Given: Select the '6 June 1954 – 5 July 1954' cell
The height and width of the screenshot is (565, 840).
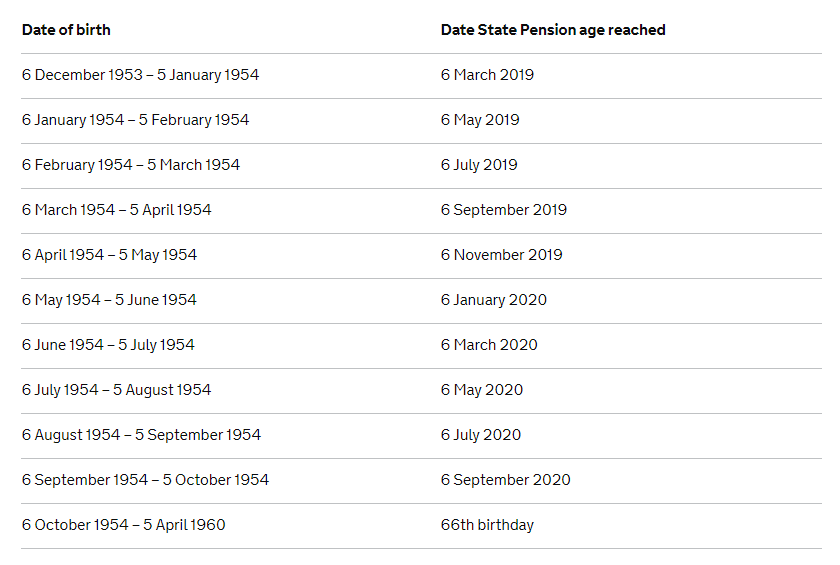Looking at the screenshot, I should coord(108,345).
